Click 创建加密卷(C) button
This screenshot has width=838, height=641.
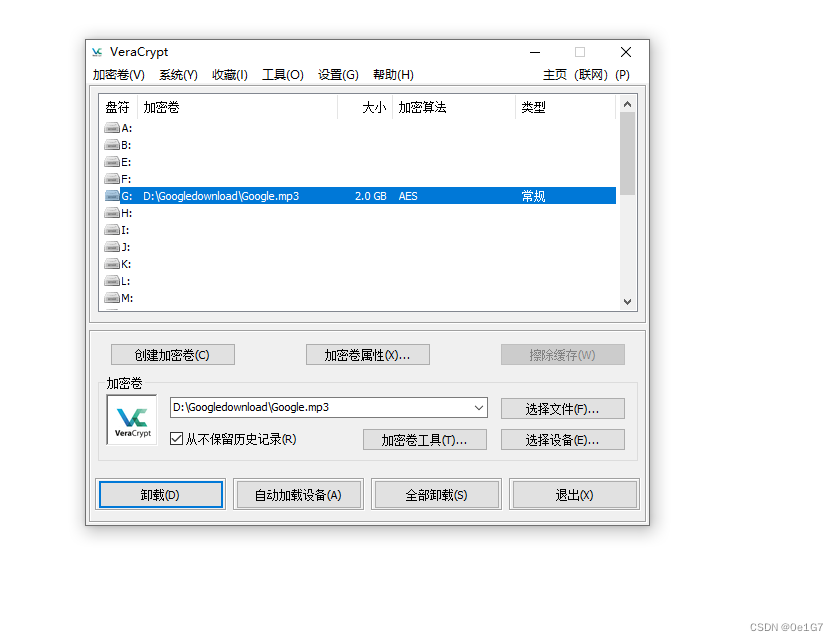(x=173, y=355)
